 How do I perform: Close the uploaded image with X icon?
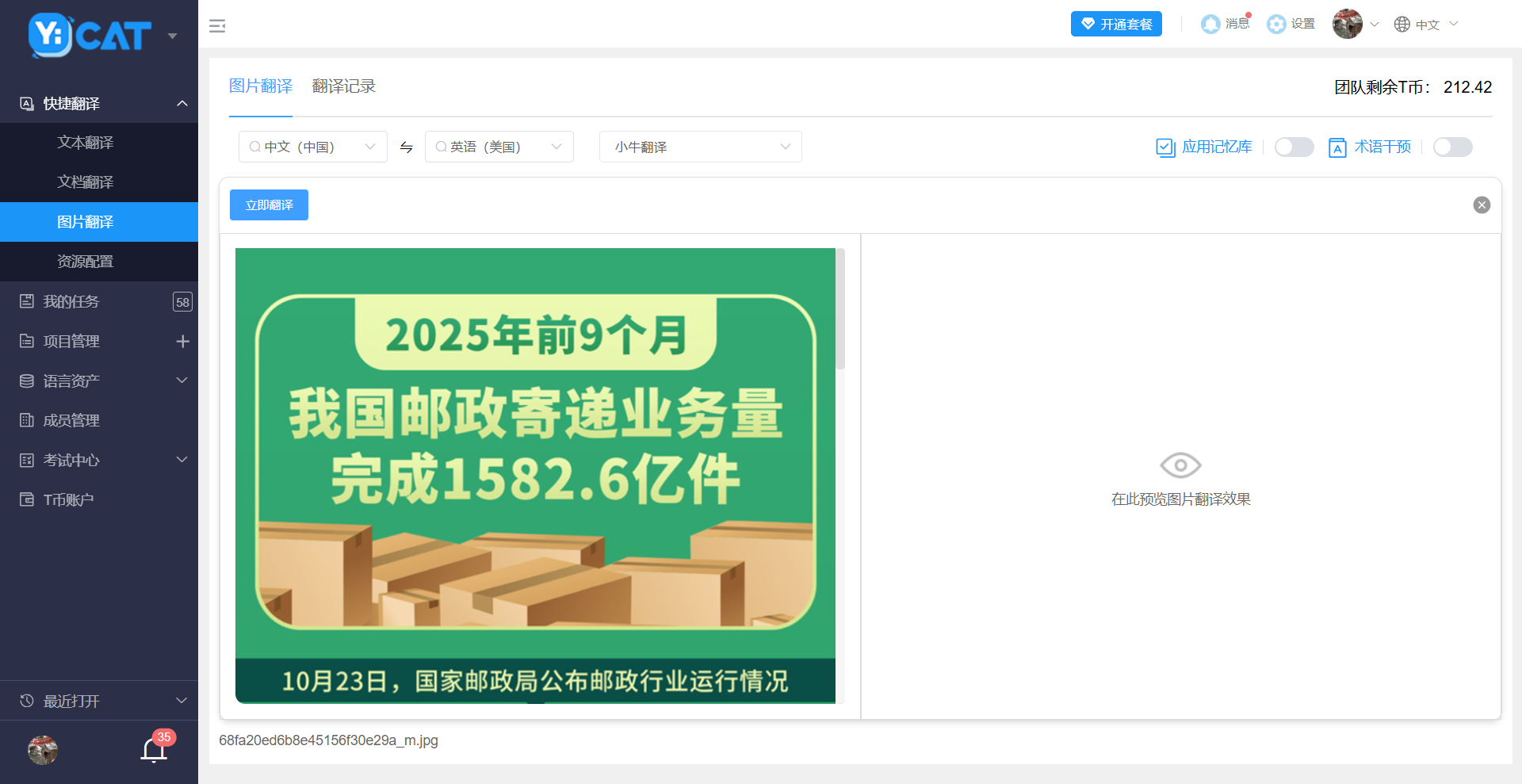[1481, 205]
